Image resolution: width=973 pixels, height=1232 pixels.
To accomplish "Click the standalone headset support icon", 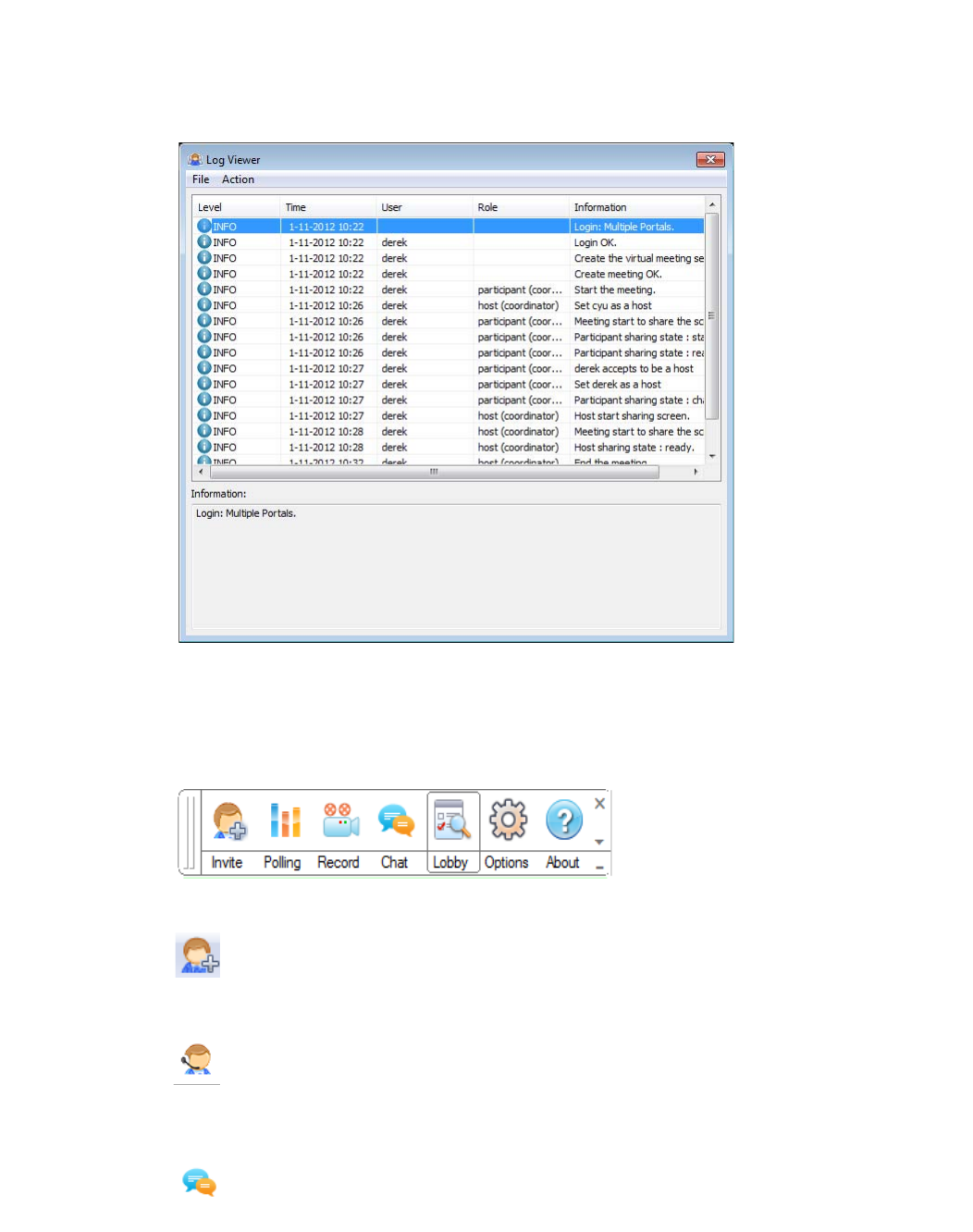I will (197, 1058).
